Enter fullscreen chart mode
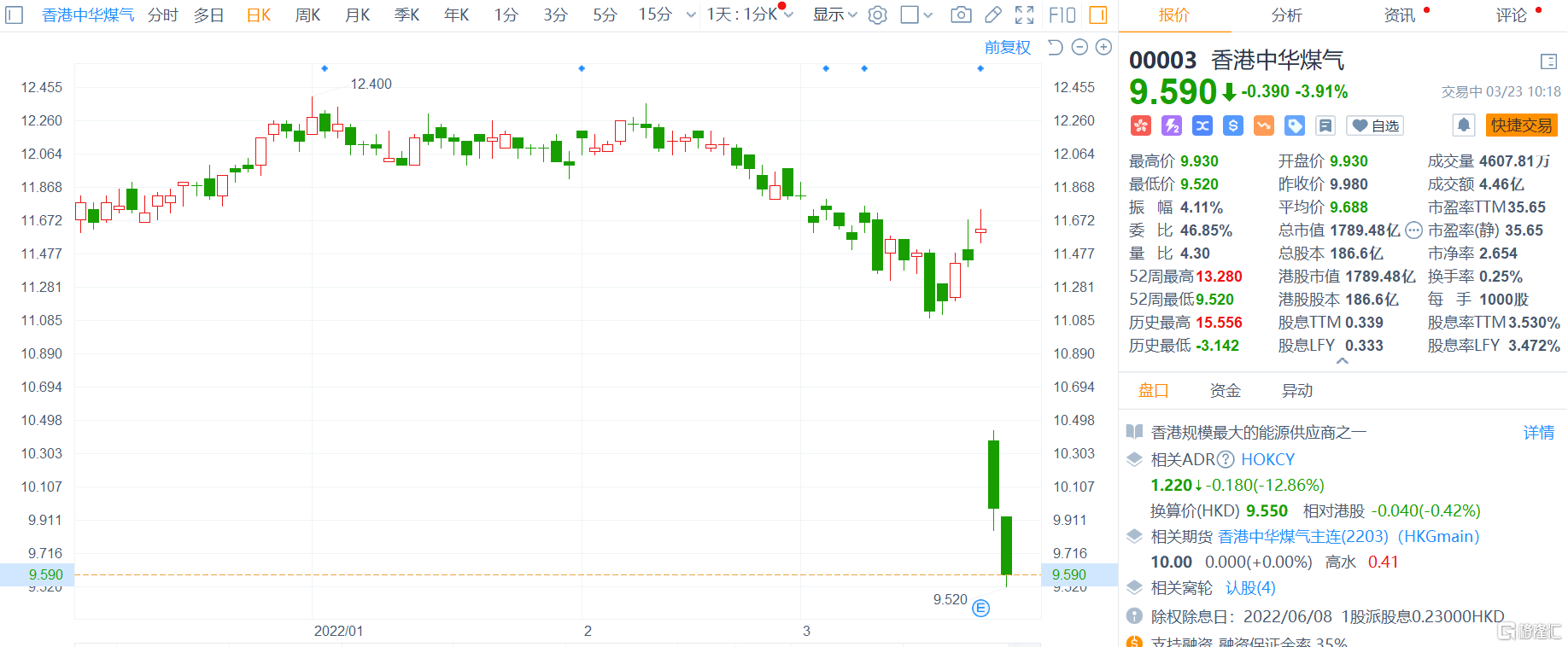 [1024, 15]
